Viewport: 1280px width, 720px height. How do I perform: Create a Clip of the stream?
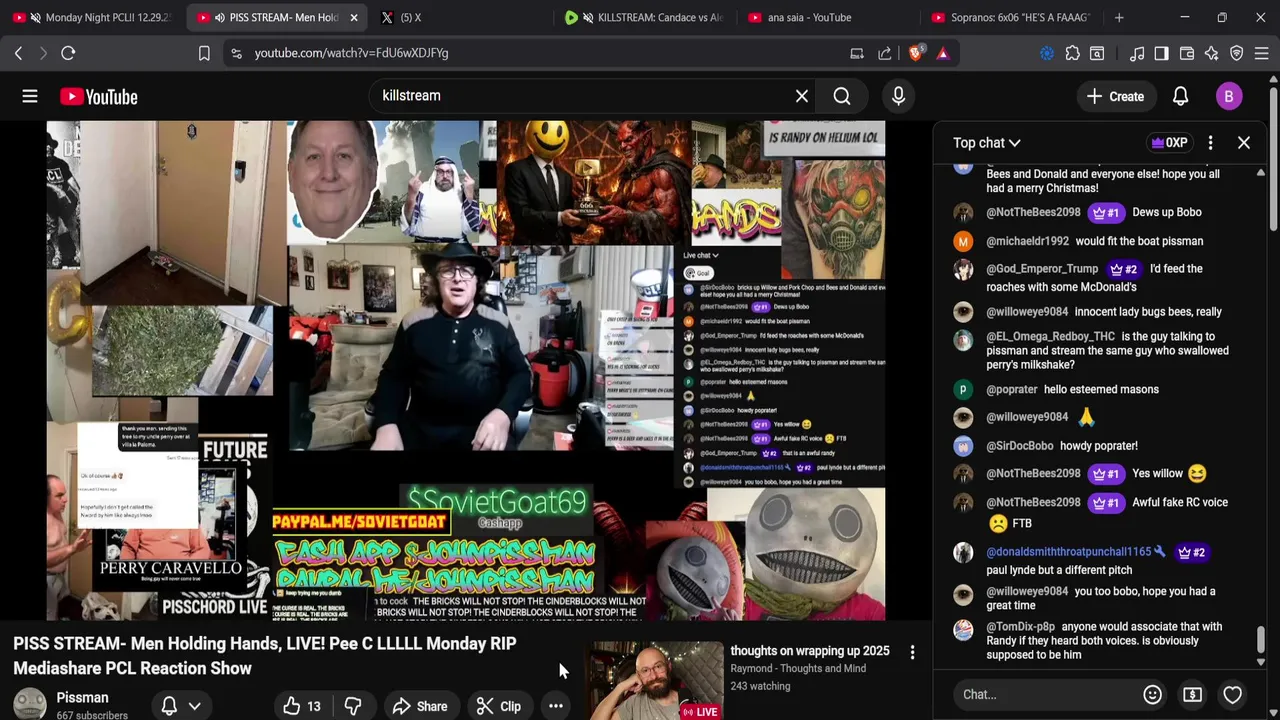[498, 706]
